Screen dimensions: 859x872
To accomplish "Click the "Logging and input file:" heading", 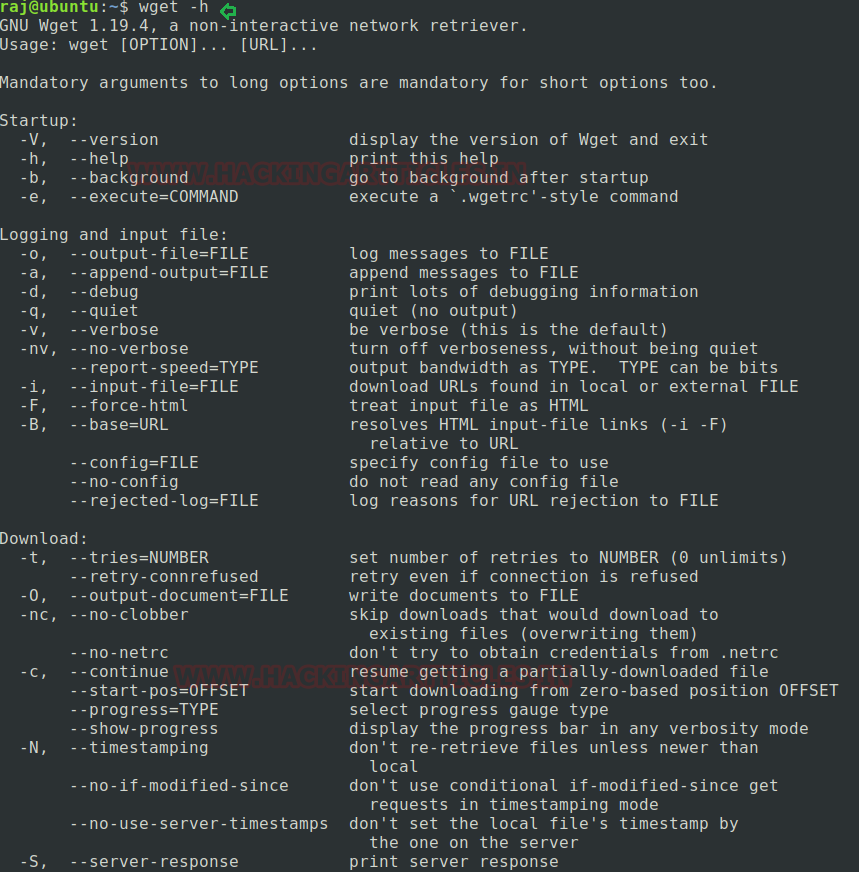I will 113,235.
